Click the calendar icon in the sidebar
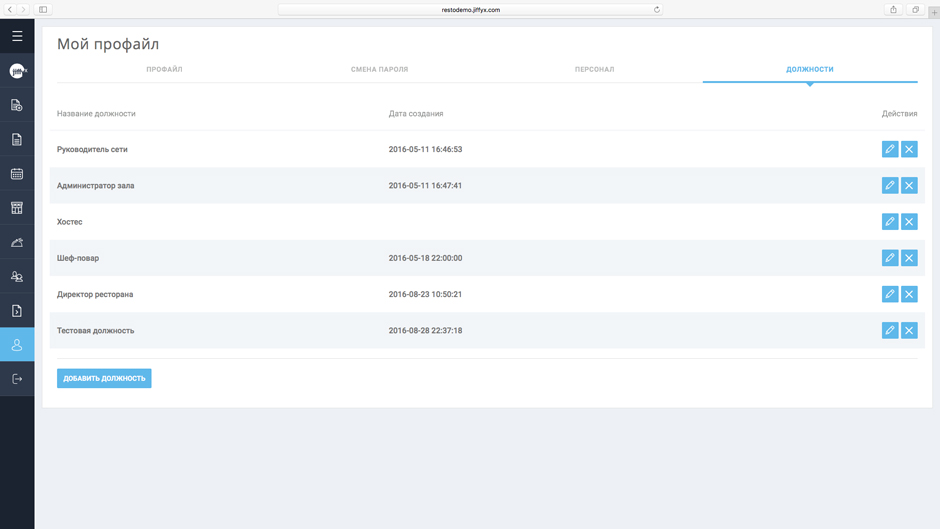This screenshot has width=940, height=529. [17, 174]
